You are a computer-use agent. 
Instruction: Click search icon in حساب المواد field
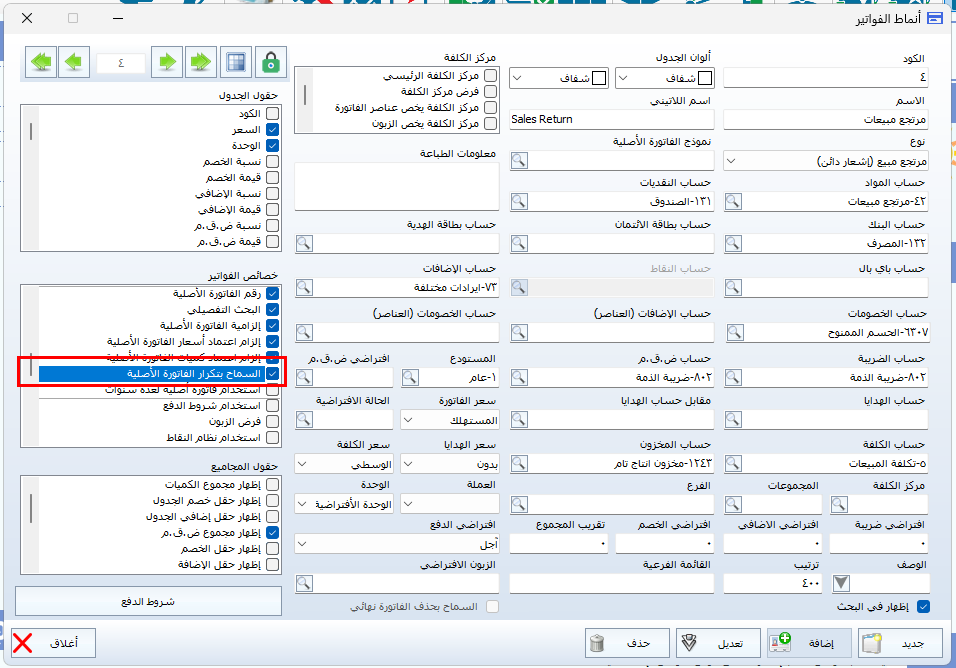coord(734,201)
